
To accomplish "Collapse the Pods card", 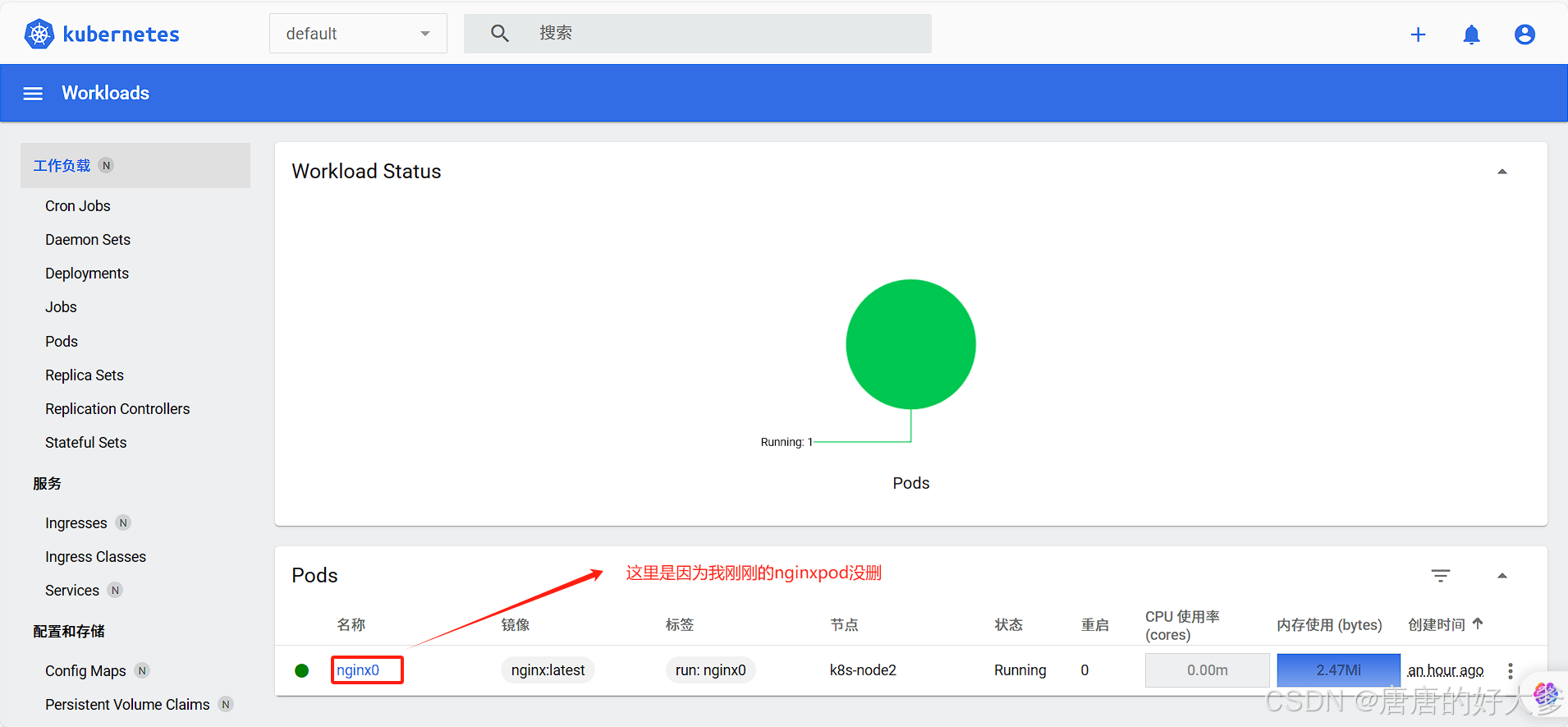I will coord(1502,576).
